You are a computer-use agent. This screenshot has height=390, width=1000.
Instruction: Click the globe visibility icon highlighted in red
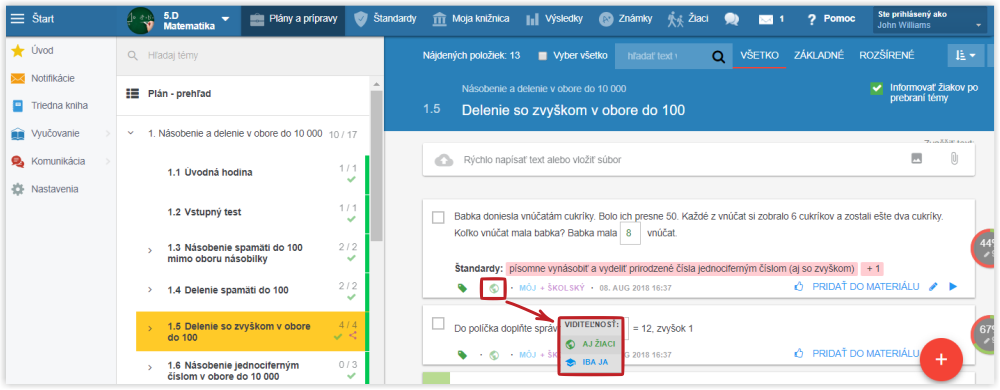click(x=493, y=287)
